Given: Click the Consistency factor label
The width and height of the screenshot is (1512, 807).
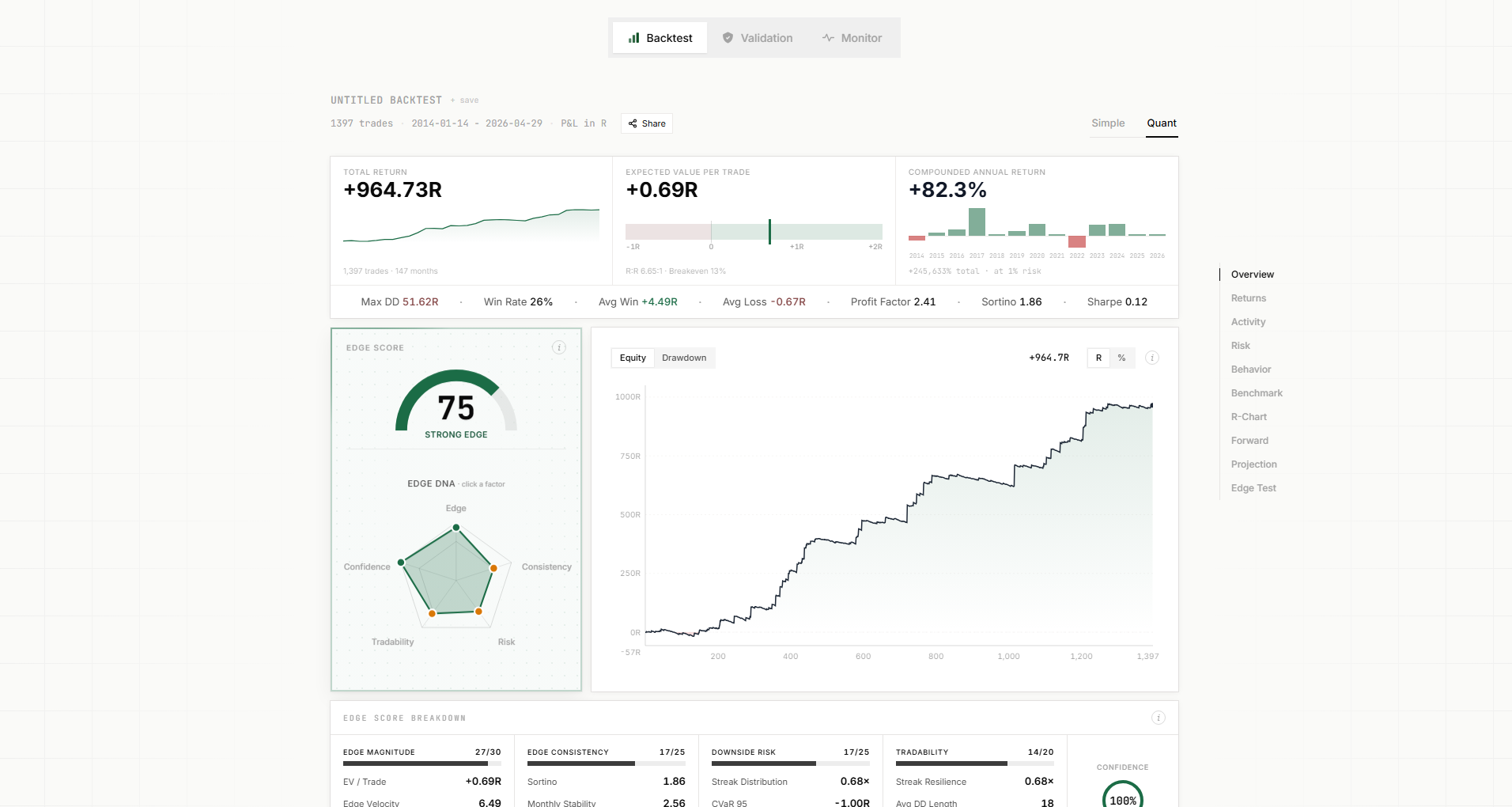Looking at the screenshot, I should 546,567.
